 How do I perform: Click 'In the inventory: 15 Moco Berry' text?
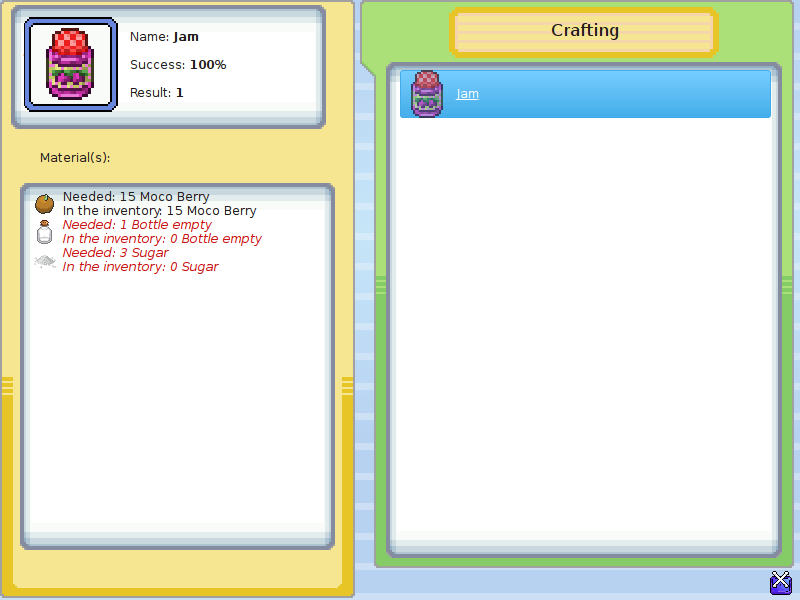(159, 211)
